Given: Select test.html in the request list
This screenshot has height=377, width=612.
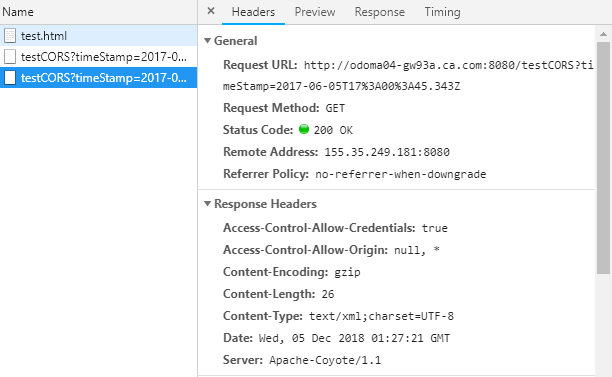Looking at the screenshot, I should pos(98,36).
